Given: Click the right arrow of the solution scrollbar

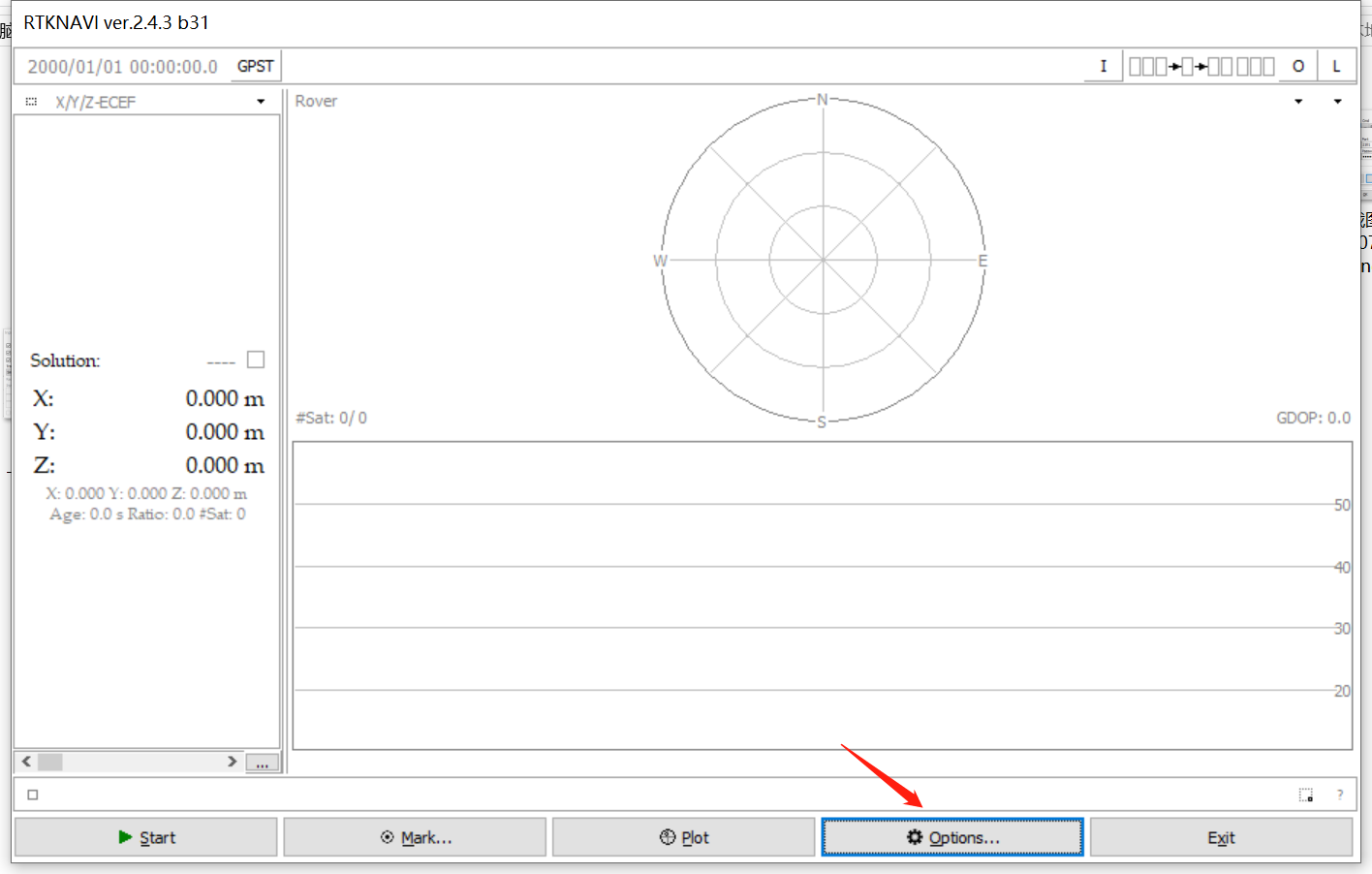Looking at the screenshot, I should [x=232, y=762].
